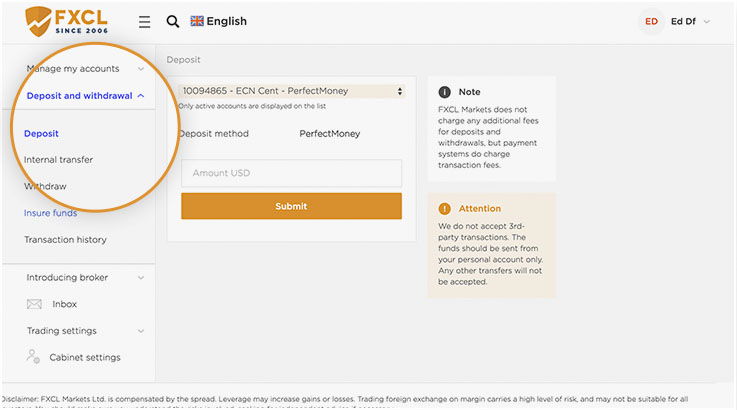Open Transaction history menu item

pyautogui.click(x=65, y=239)
